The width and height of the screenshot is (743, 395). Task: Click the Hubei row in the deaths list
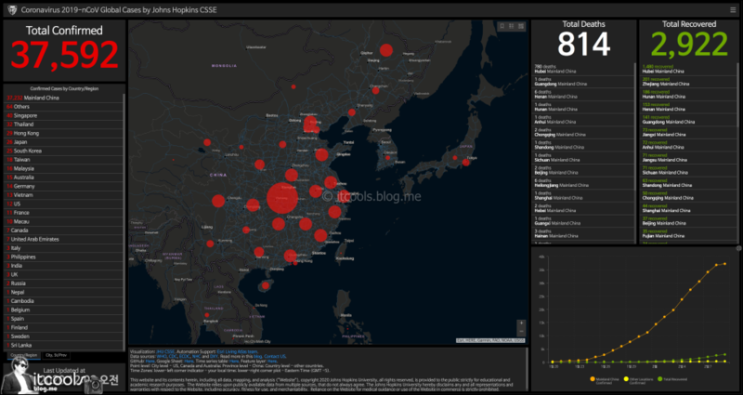coord(583,69)
